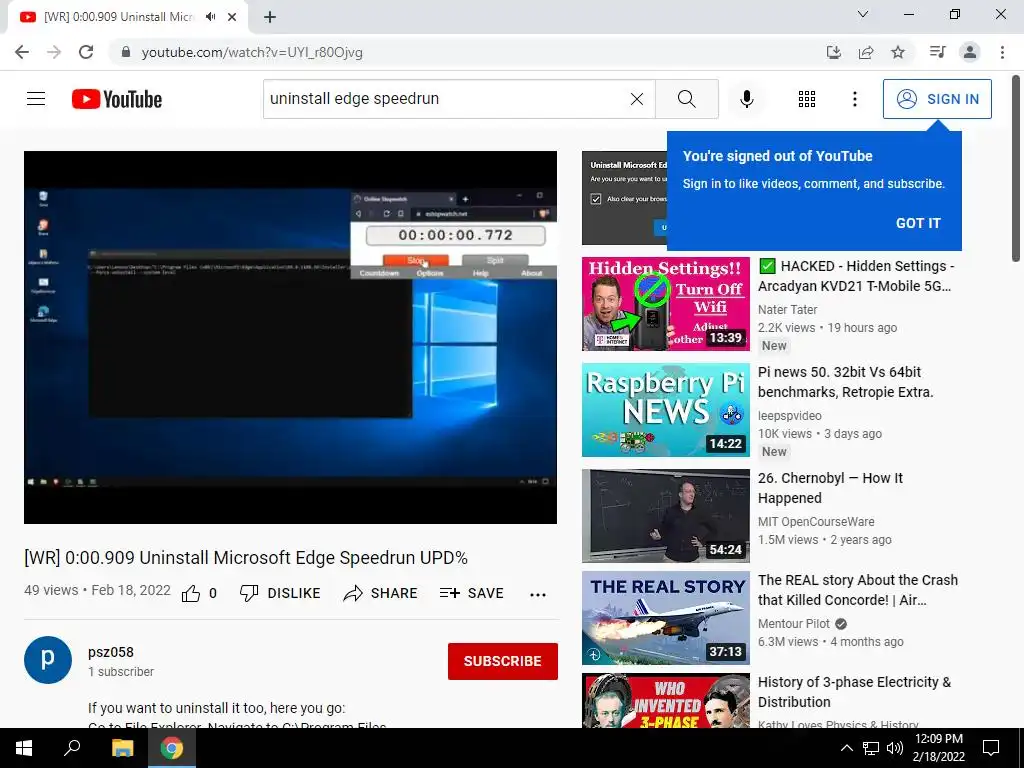Share this page icon in address bar
The width and height of the screenshot is (1024, 768).
[866, 52]
